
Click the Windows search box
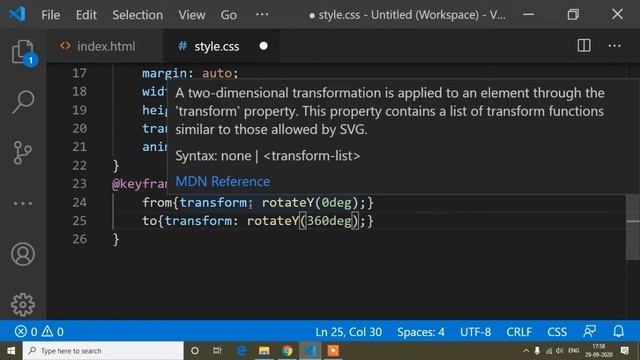click(x=103, y=351)
